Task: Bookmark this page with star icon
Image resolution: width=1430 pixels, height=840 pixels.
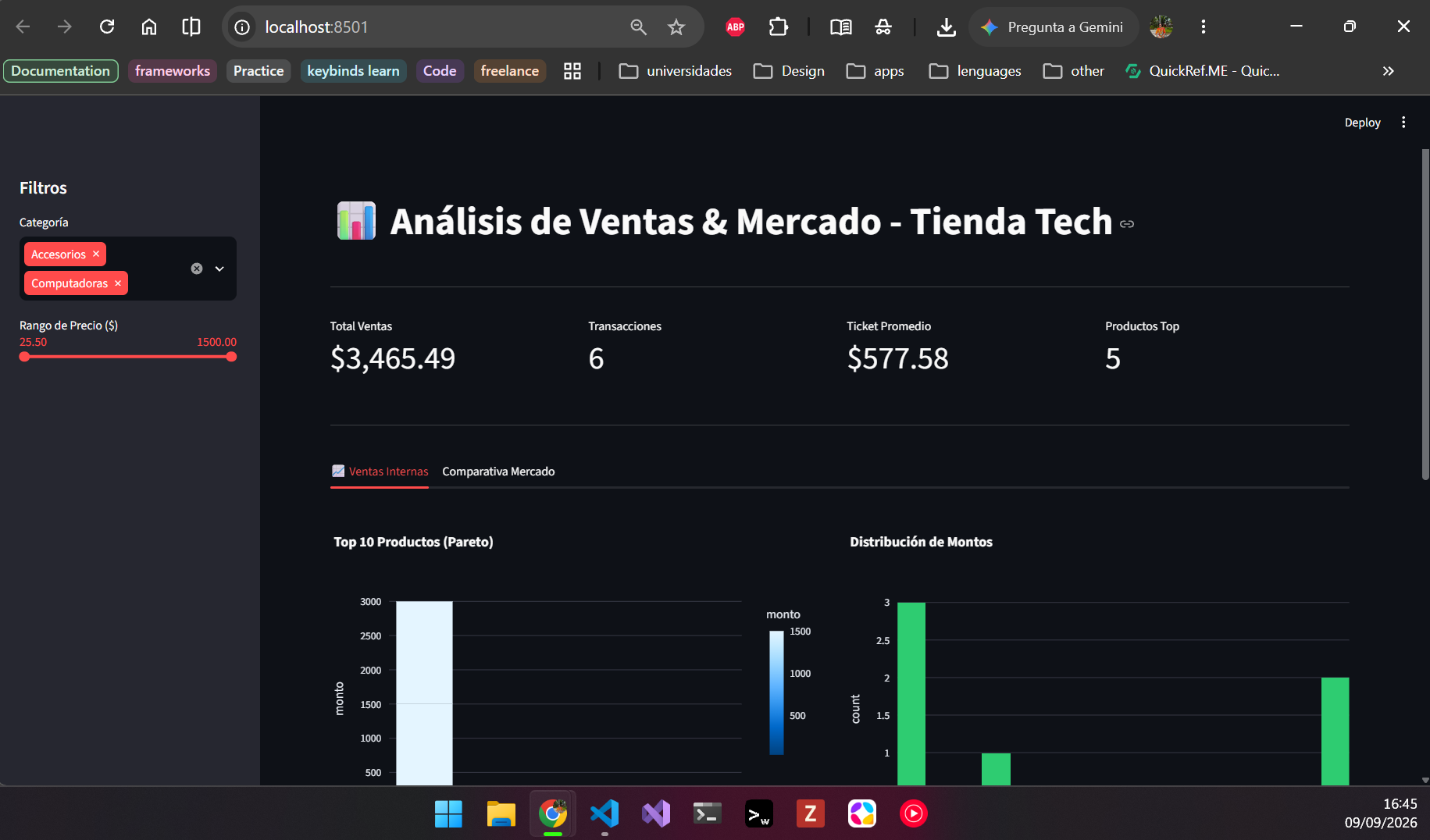Action: pyautogui.click(x=676, y=27)
